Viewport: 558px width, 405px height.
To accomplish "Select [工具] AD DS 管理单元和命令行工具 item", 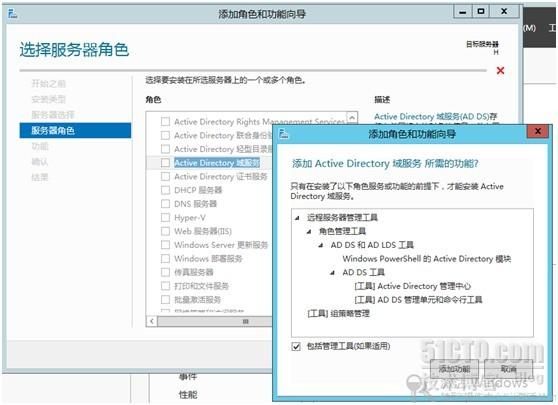I will 418,300.
